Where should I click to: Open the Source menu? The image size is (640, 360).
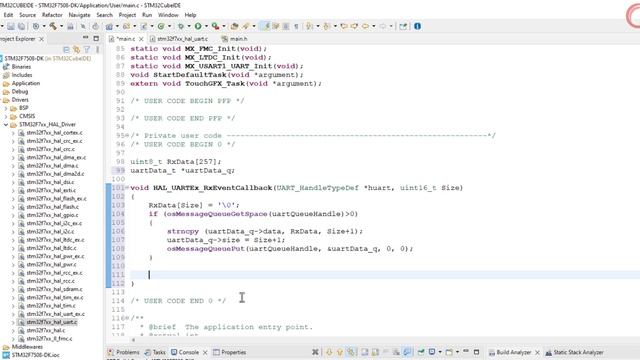tap(27, 15)
